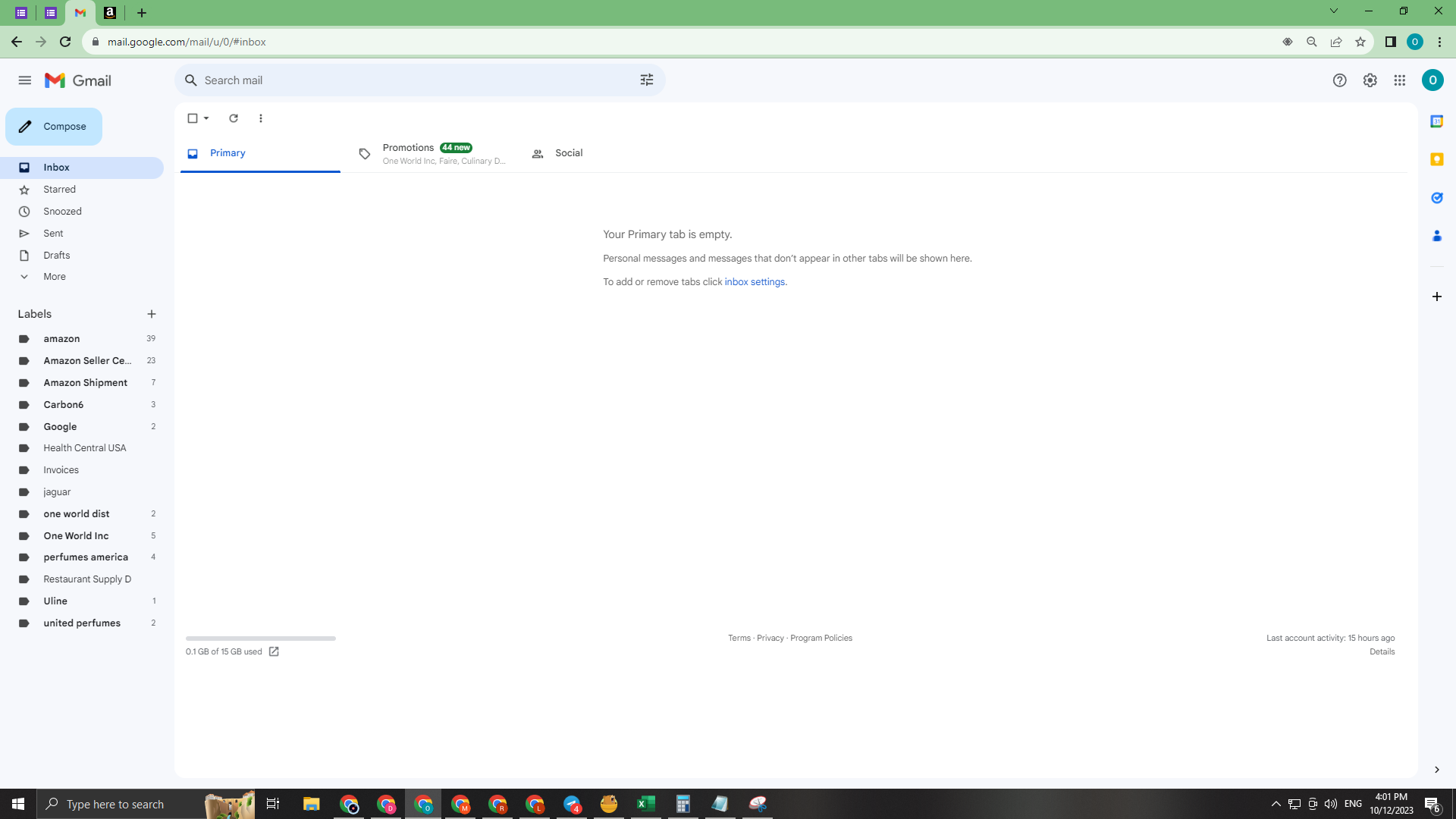Open the Program Policies link
The image size is (1456, 819).
click(821, 639)
